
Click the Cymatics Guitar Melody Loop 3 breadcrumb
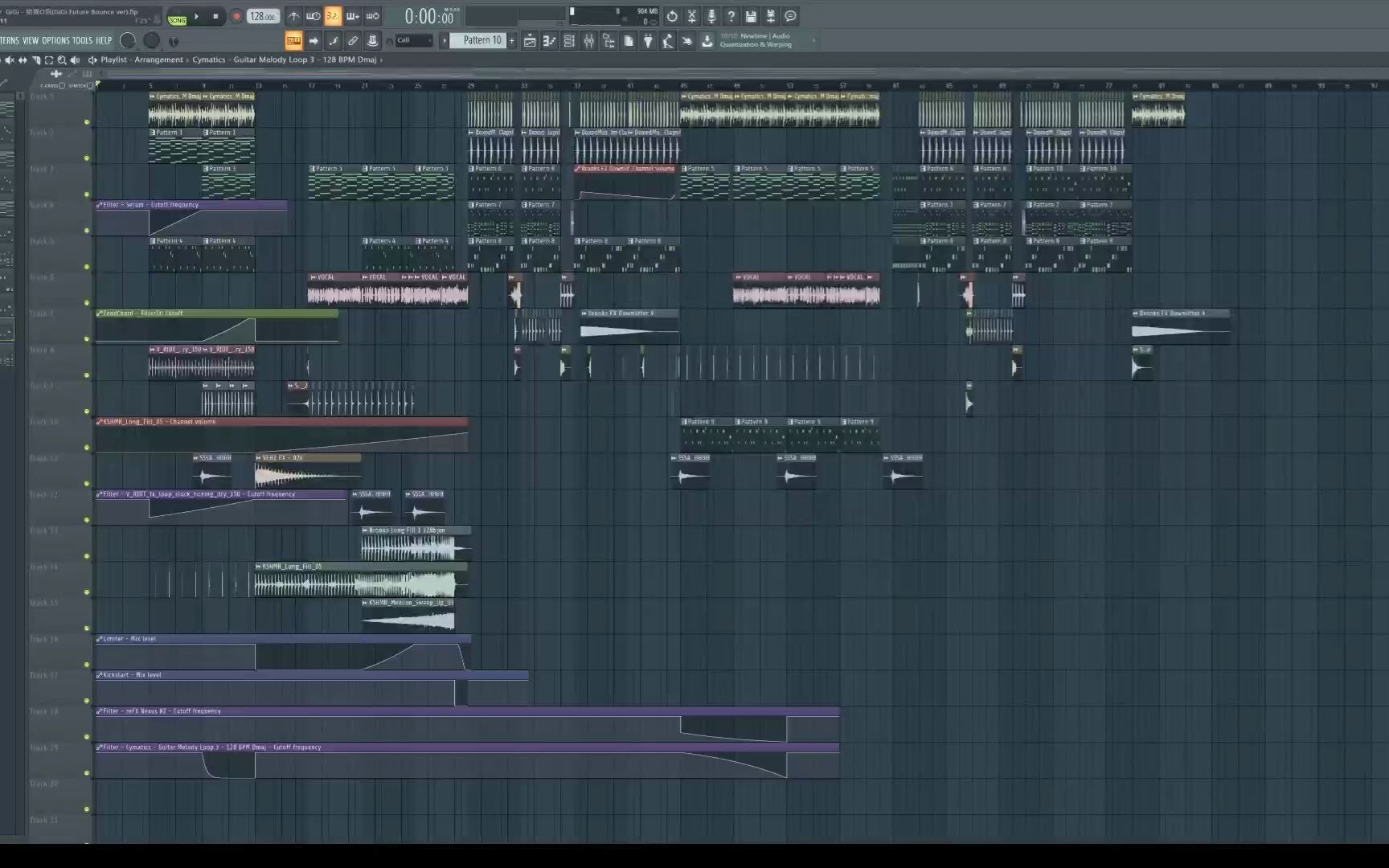click(x=284, y=59)
